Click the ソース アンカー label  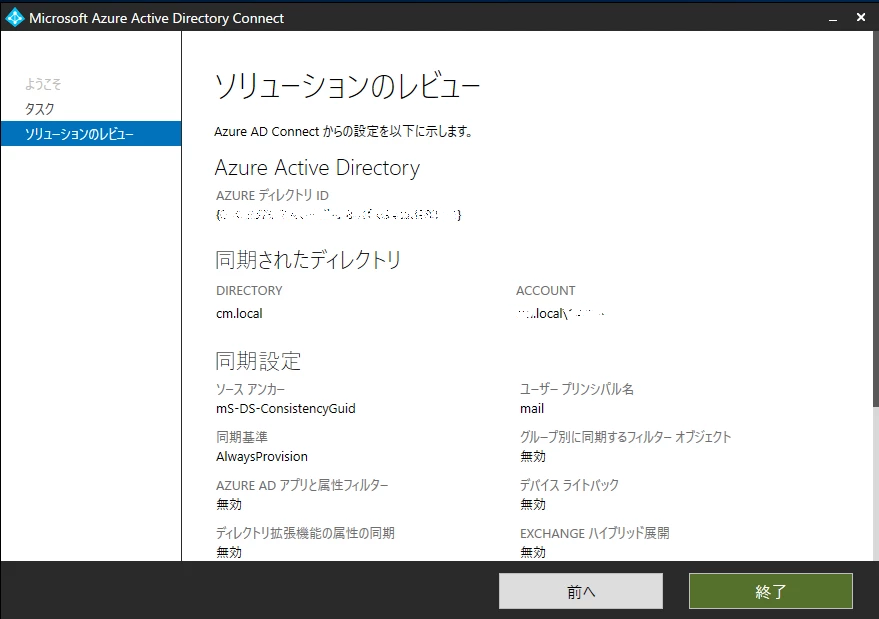251,389
